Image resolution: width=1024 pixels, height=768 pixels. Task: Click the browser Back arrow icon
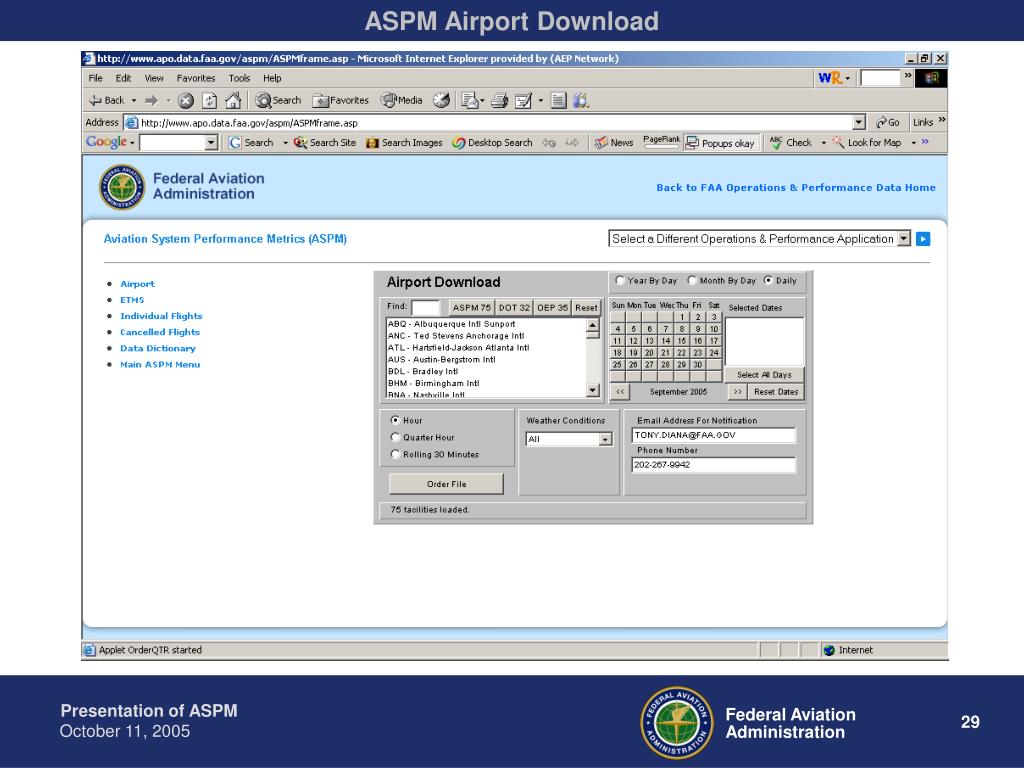[x=95, y=101]
